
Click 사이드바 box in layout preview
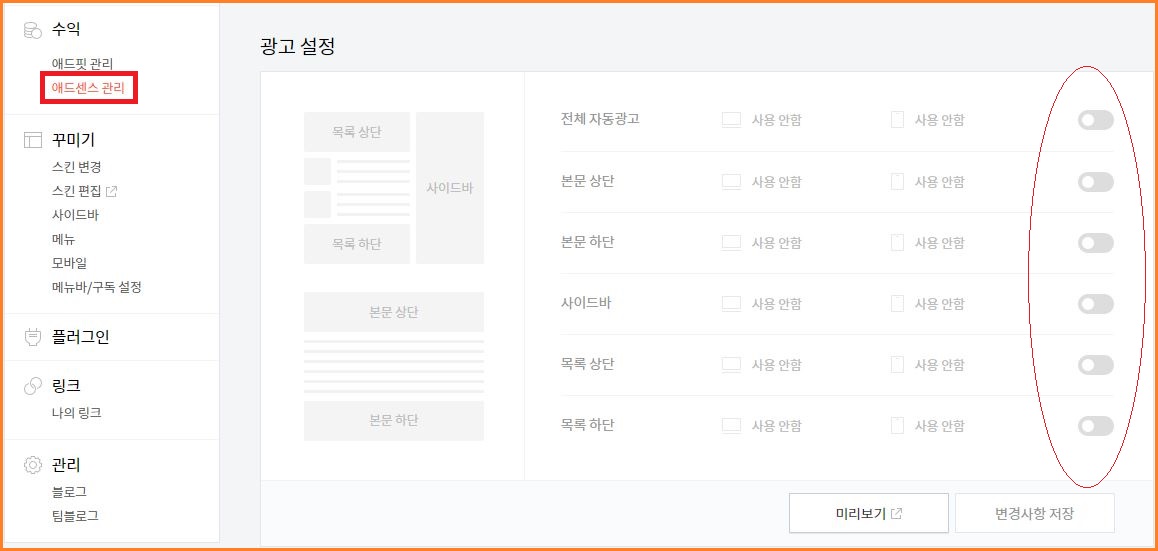point(450,188)
